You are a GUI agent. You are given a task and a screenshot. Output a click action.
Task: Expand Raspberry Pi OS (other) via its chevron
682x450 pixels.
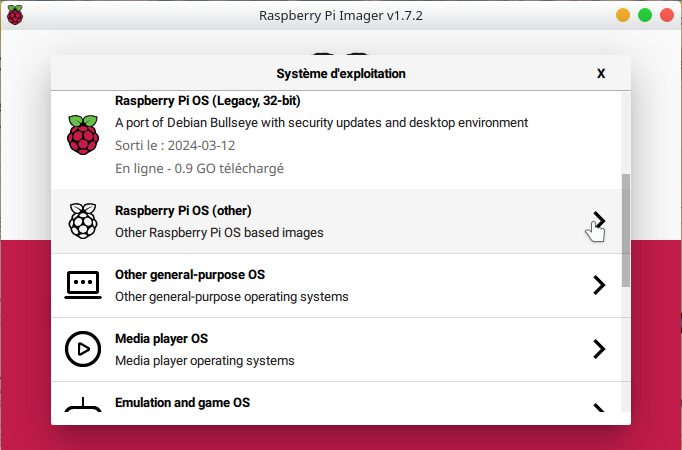coord(599,220)
